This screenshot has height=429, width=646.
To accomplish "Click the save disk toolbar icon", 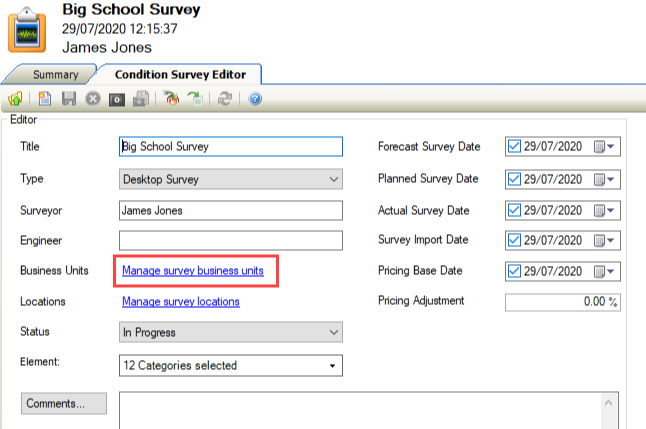I will tap(69, 99).
